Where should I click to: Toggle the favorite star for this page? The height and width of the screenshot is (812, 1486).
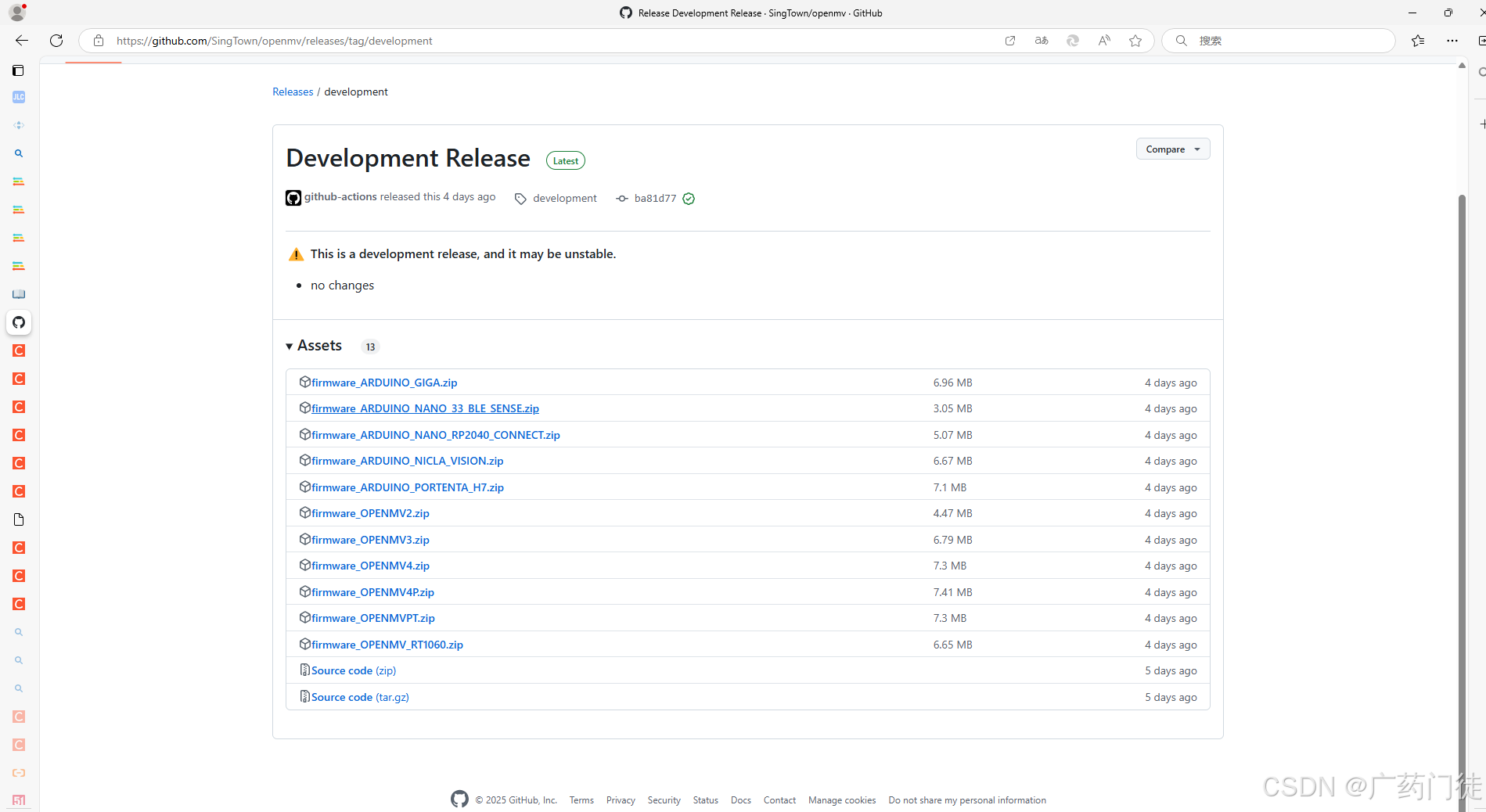[x=1135, y=40]
